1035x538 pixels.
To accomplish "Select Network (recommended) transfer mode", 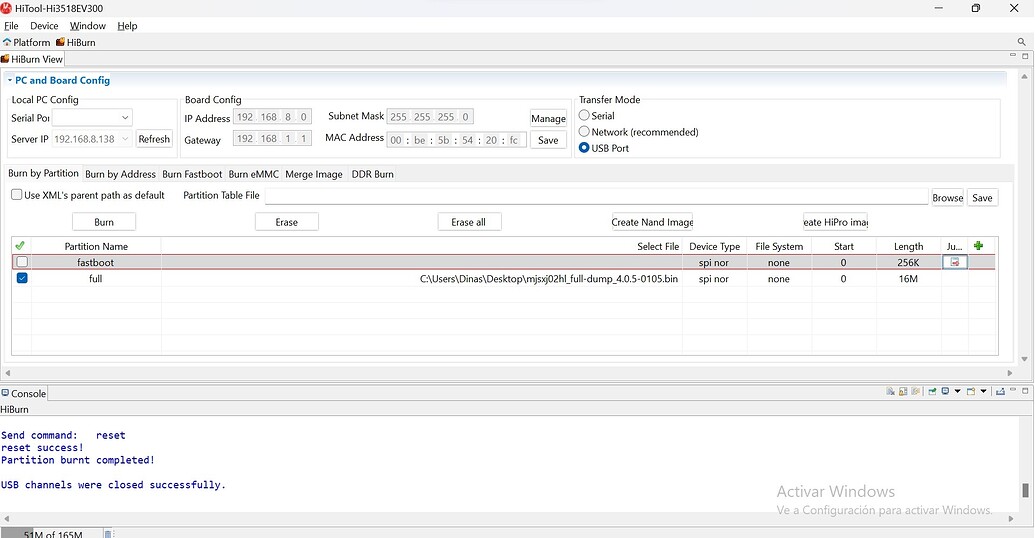I will coord(584,131).
